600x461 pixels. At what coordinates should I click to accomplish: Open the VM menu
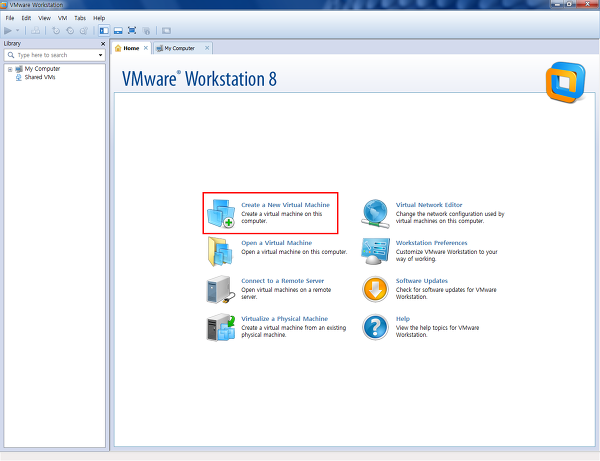[x=62, y=18]
